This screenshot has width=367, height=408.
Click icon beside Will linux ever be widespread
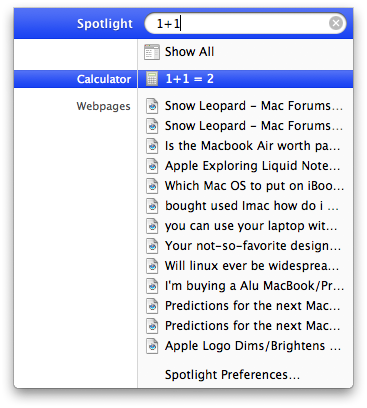(x=152, y=266)
